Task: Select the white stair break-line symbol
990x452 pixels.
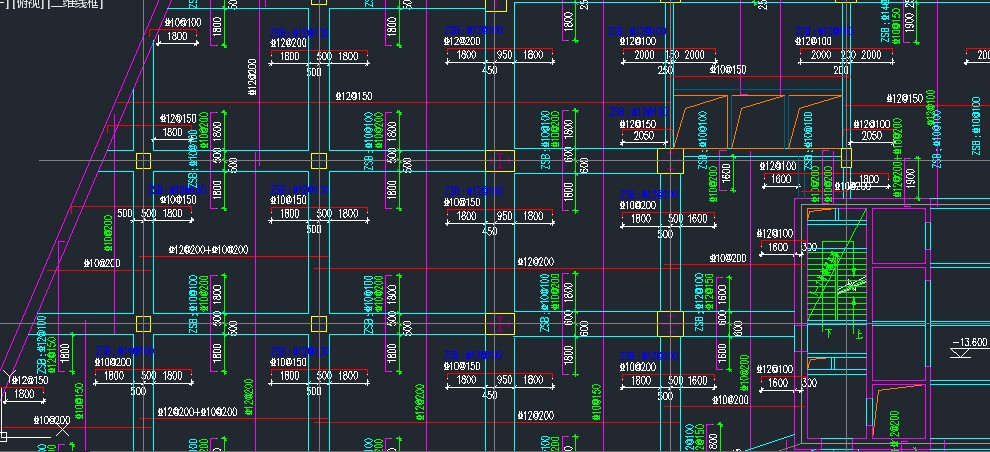Action: (851, 285)
